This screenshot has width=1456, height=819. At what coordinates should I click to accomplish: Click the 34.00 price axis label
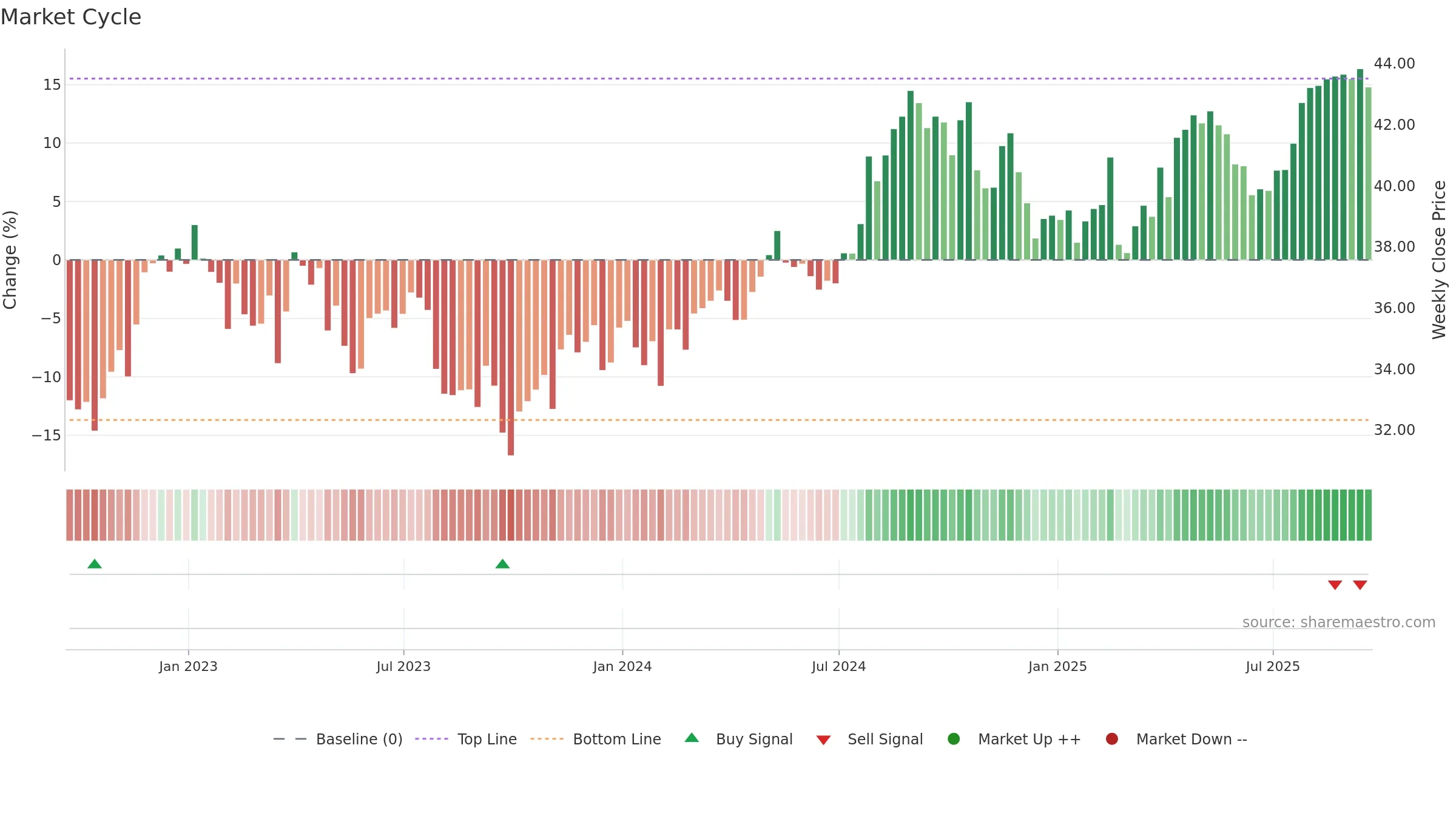[1394, 369]
